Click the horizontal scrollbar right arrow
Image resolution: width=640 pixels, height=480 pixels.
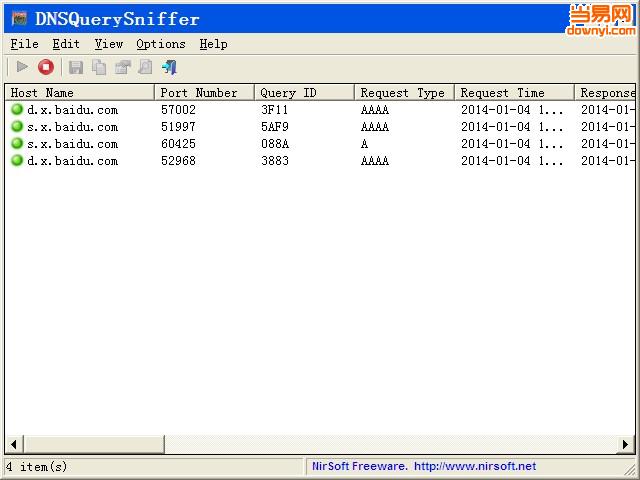tap(626, 444)
